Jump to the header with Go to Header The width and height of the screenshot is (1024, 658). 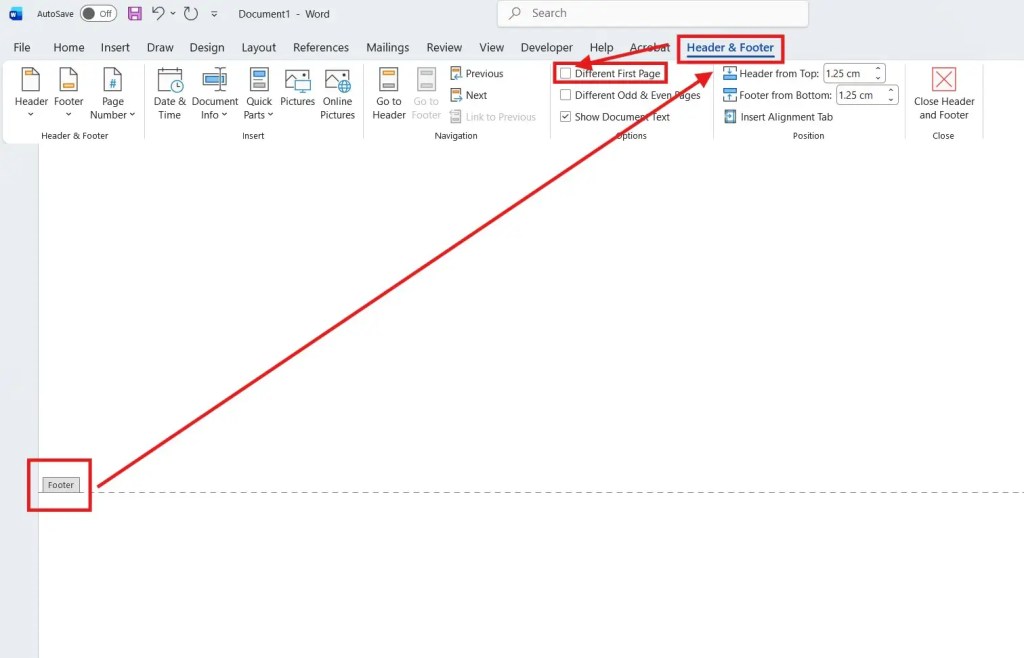coord(388,93)
